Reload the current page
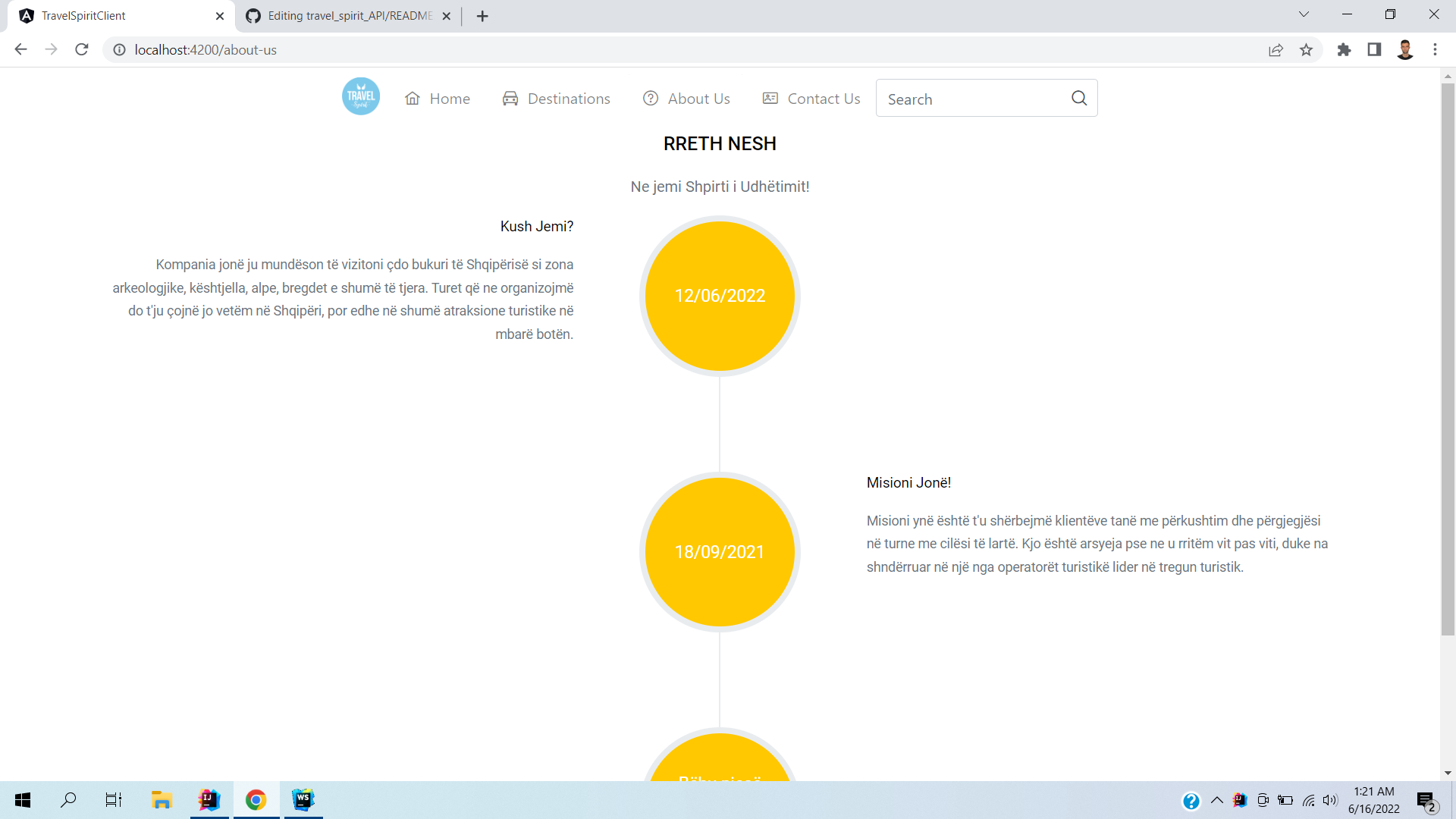The width and height of the screenshot is (1456, 819). [82, 49]
